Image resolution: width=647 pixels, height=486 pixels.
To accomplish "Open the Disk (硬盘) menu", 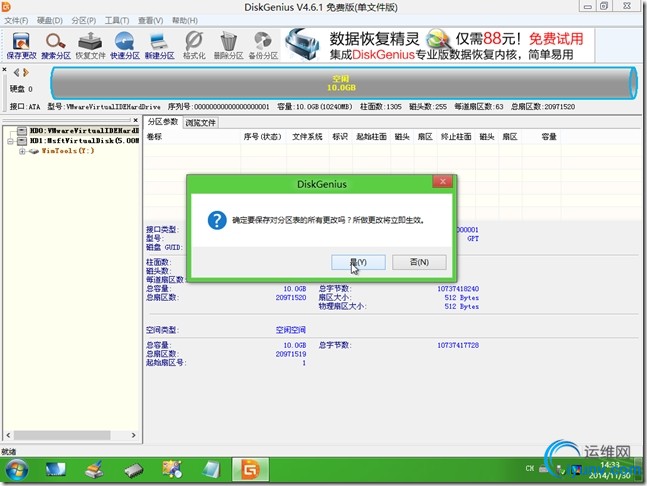I will pos(50,21).
